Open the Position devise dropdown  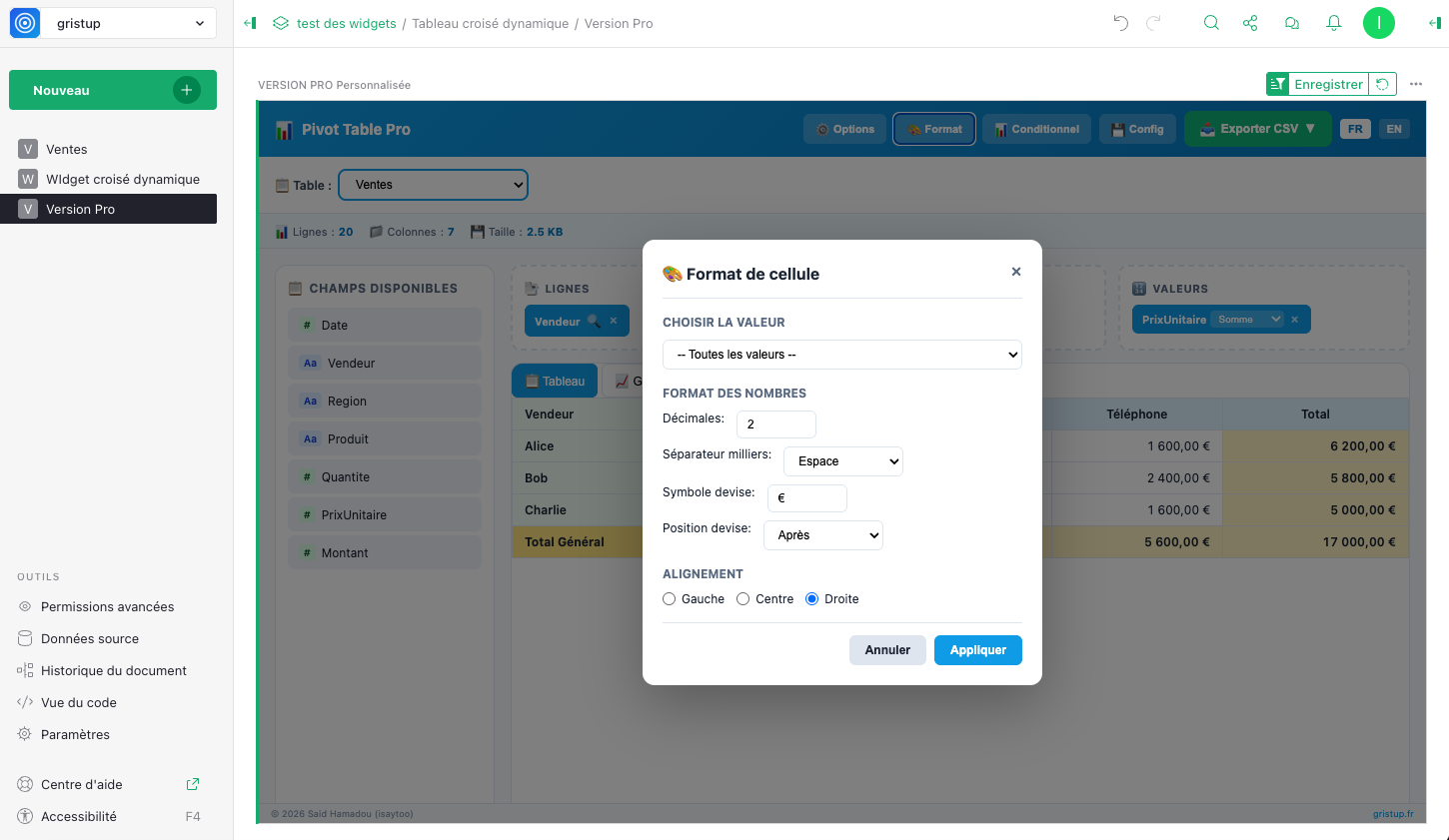click(822, 535)
